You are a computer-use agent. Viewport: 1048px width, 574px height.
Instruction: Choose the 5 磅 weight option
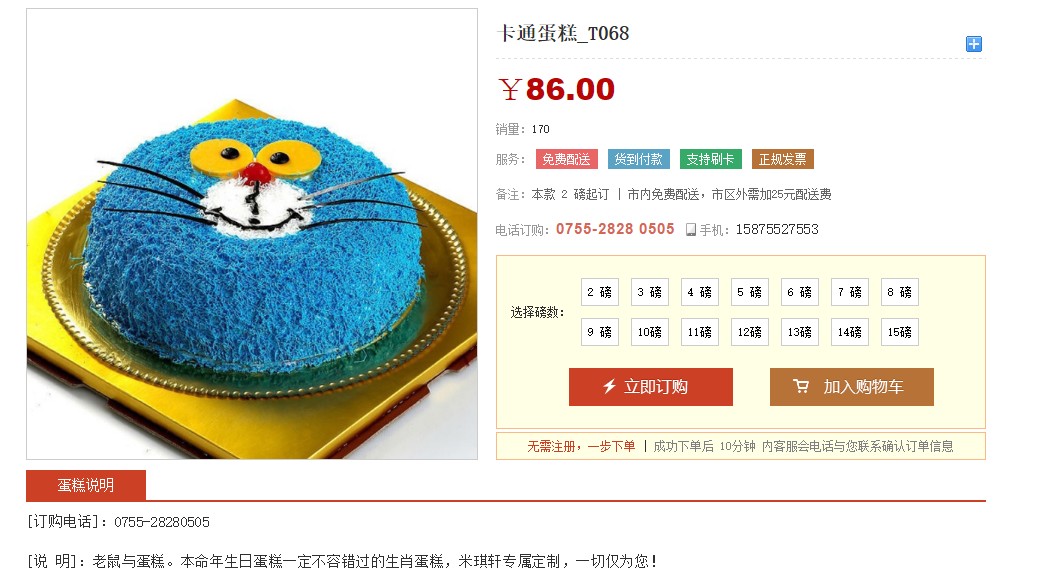tap(749, 292)
